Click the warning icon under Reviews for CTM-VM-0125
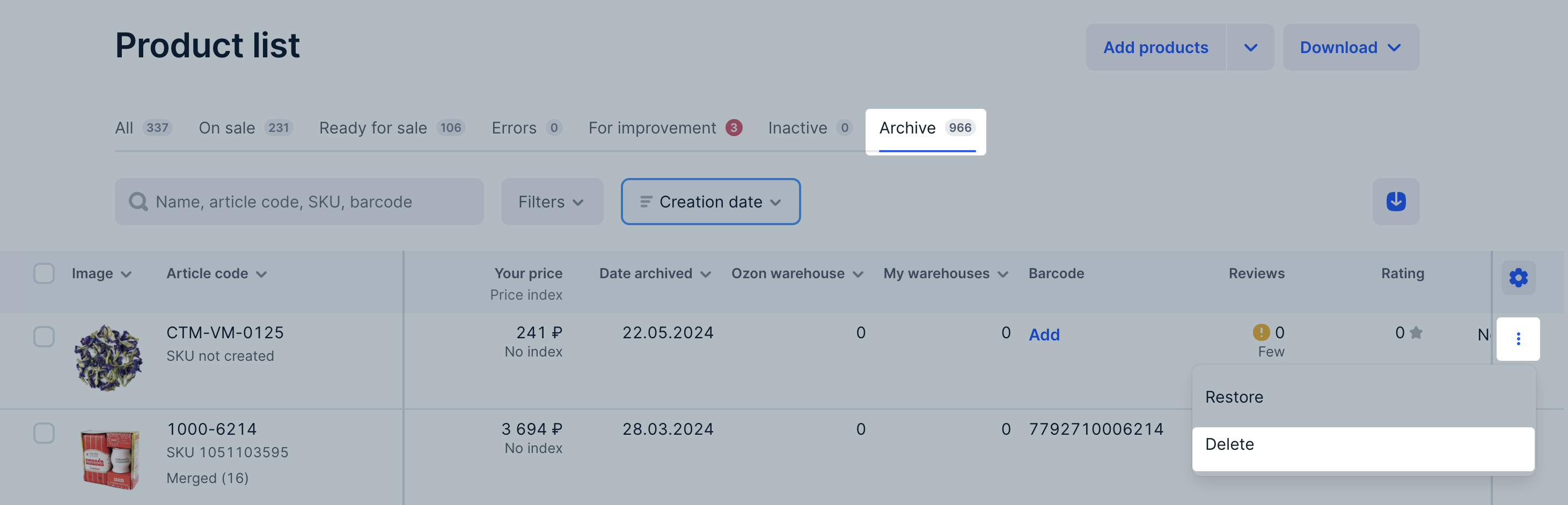Image resolution: width=1568 pixels, height=505 pixels. [x=1261, y=333]
